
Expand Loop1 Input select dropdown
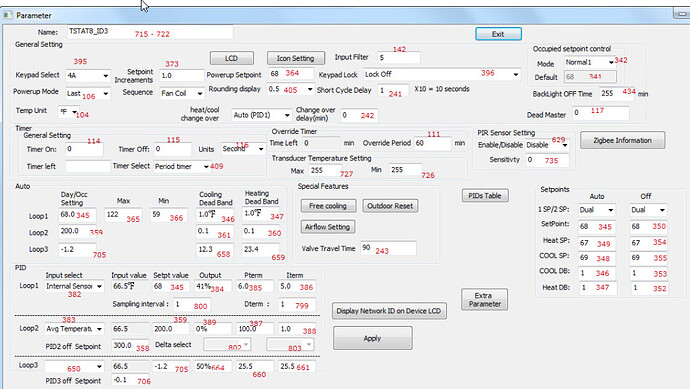74,286
